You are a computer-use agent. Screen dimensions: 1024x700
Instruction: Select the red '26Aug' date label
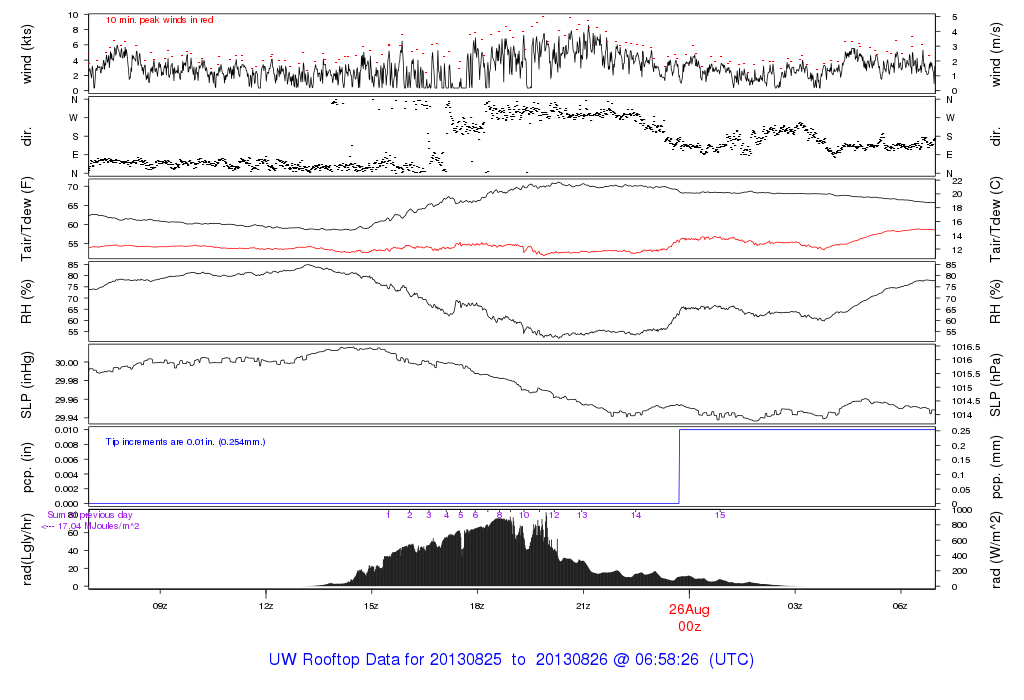[x=689, y=610]
